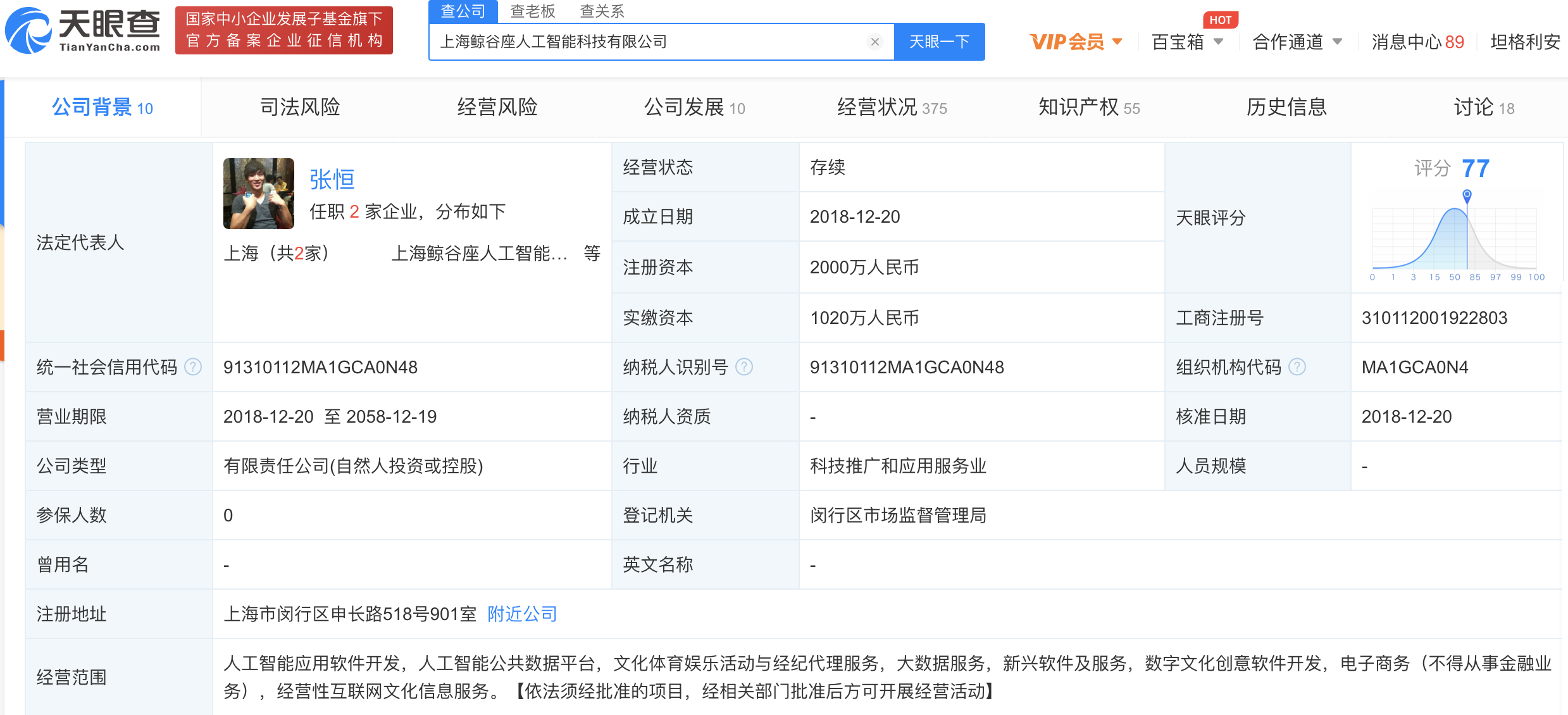
Task: Click the address 上海市闵行区申长路518号901室
Action: pos(350,614)
